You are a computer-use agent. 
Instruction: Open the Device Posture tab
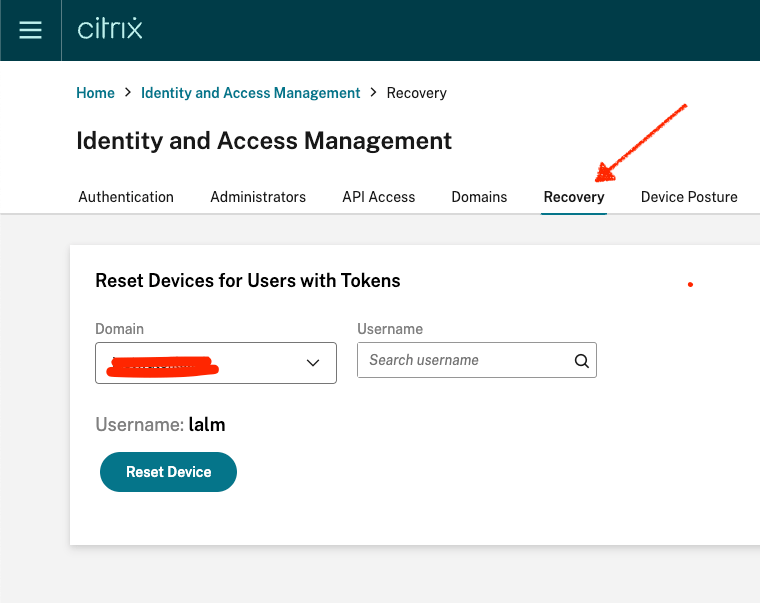pos(689,197)
